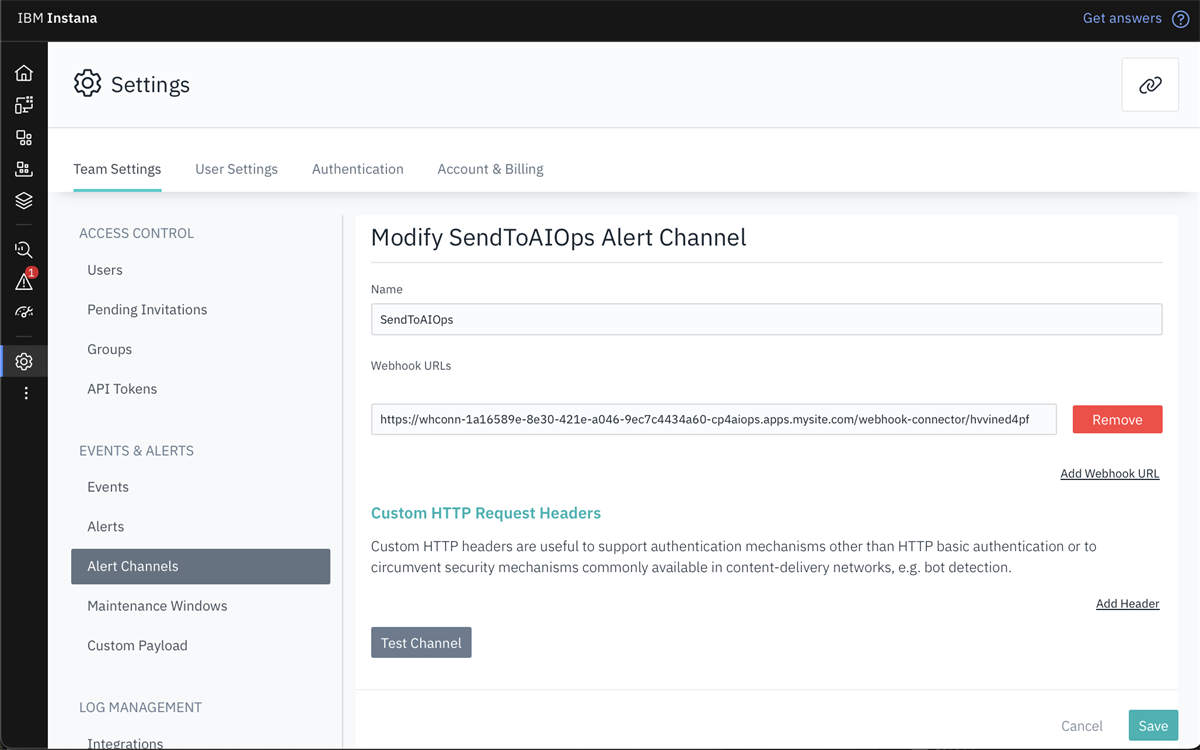Click the EVENTS & ALERTS section label

click(136, 451)
